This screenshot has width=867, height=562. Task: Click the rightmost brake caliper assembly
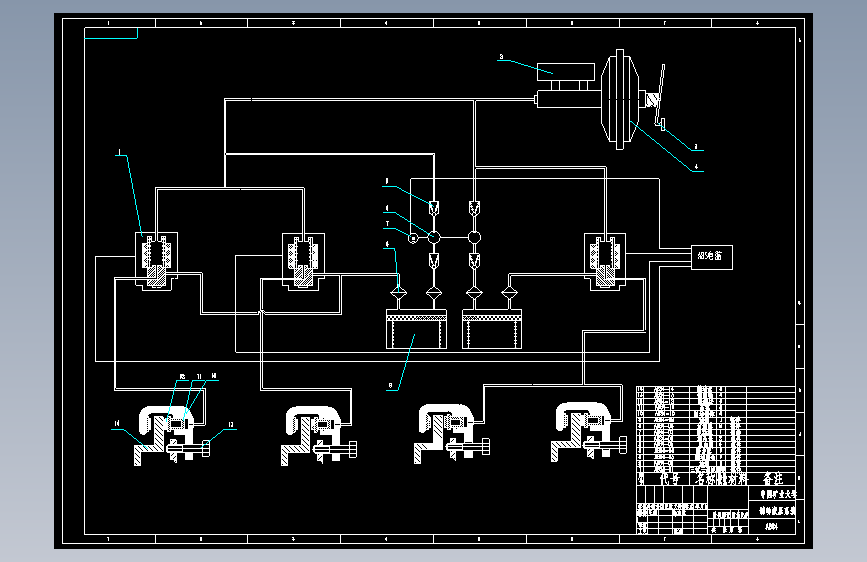(589, 431)
